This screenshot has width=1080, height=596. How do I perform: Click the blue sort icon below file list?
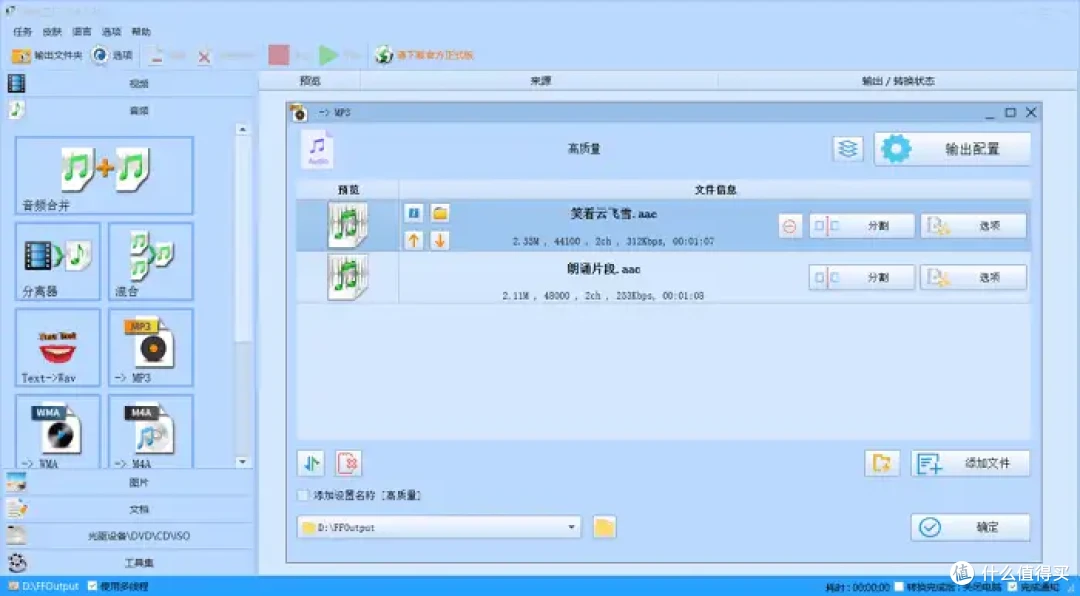click(x=311, y=463)
